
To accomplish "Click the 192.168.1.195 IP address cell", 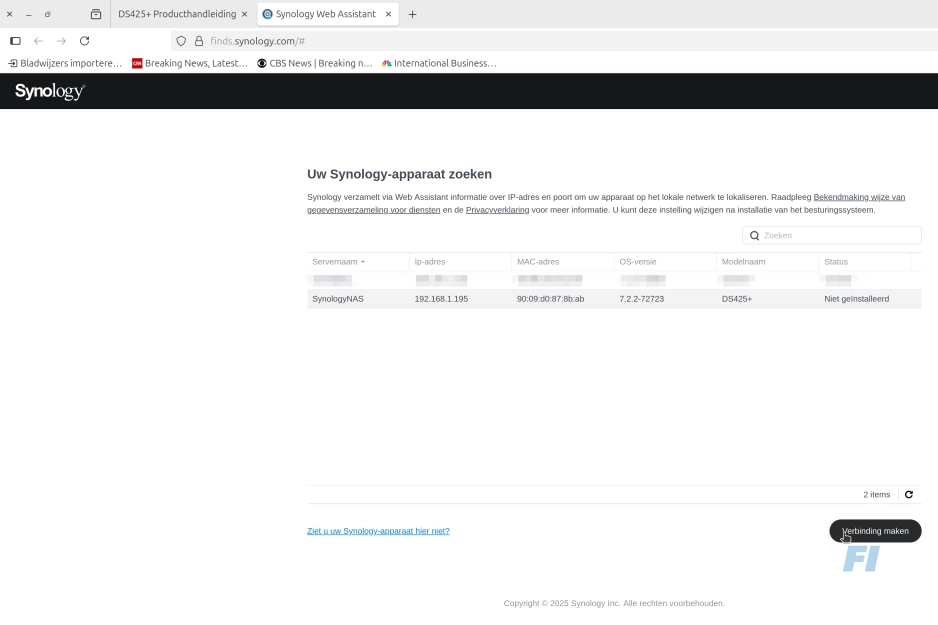I will (x=441, y=299).
